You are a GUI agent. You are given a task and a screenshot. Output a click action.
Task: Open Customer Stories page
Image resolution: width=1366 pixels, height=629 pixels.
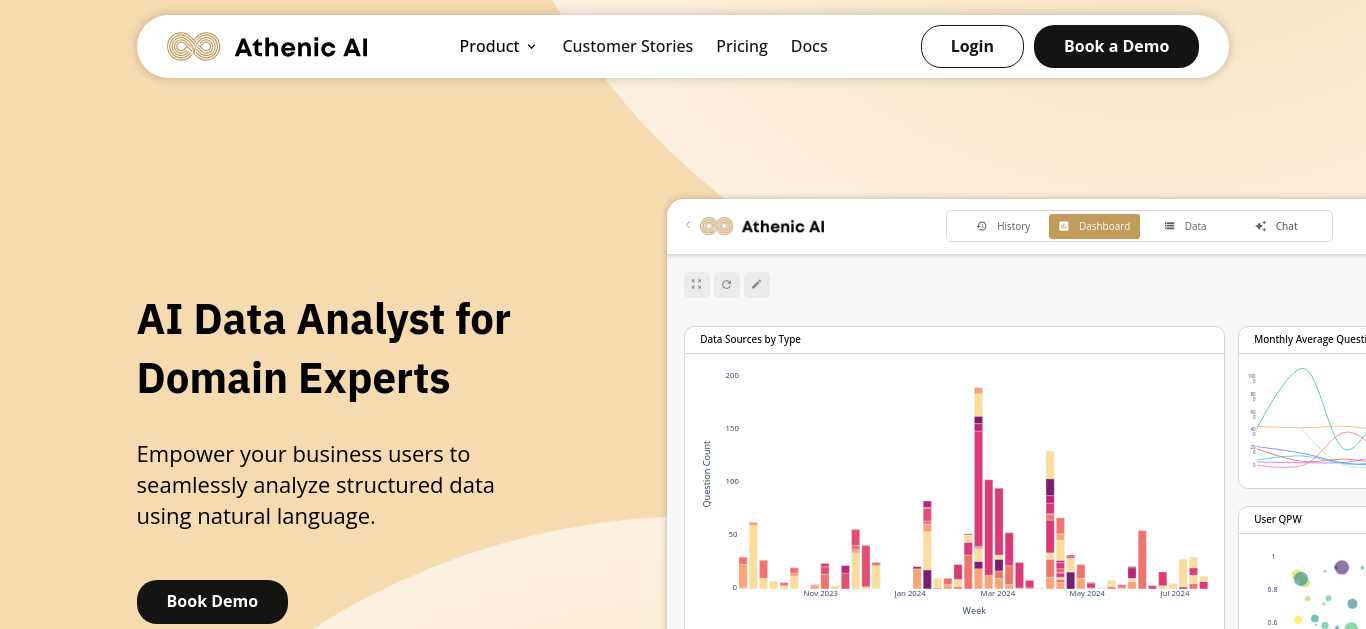pyautogui.click(x=627, y=46)
